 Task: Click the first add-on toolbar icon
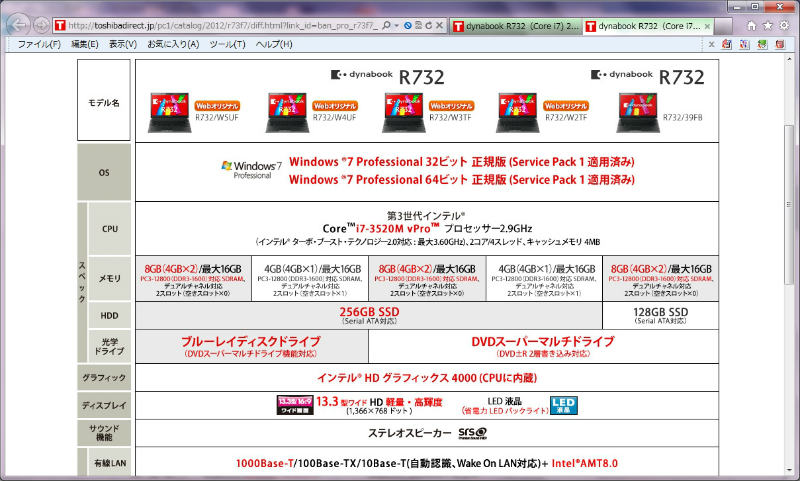click(727, 44)
